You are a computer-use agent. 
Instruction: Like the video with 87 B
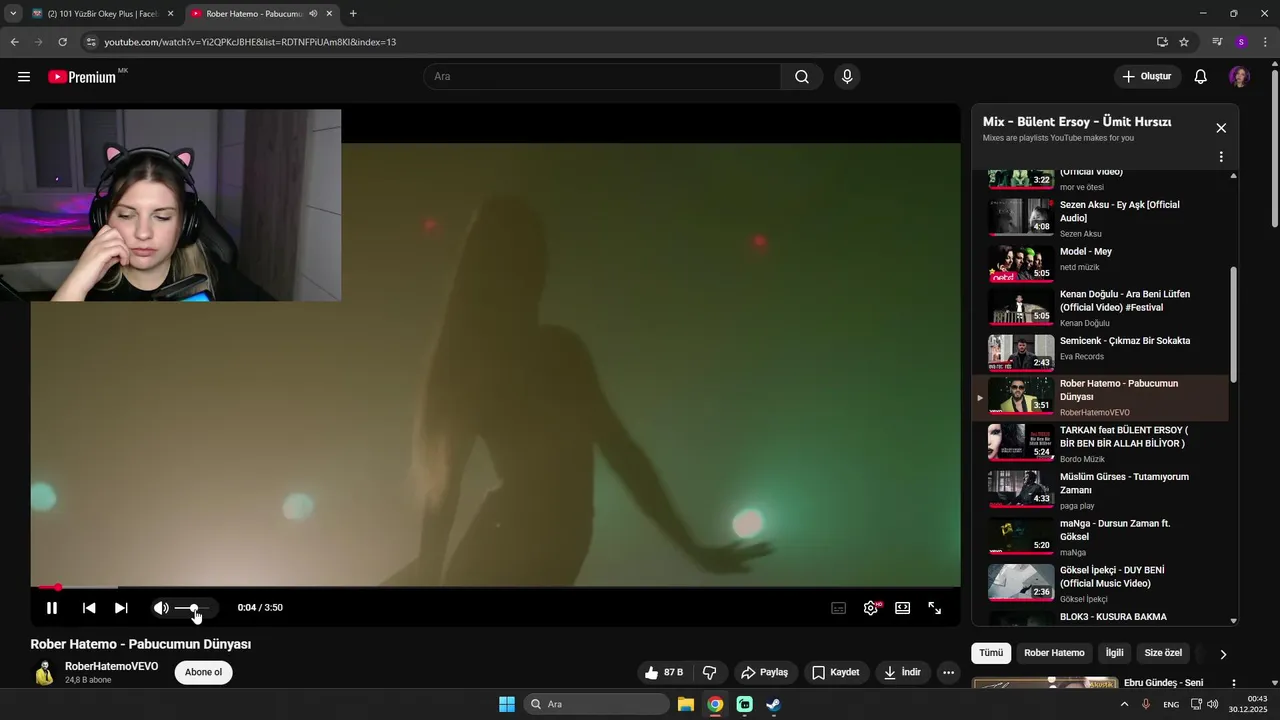pos(664,673)
